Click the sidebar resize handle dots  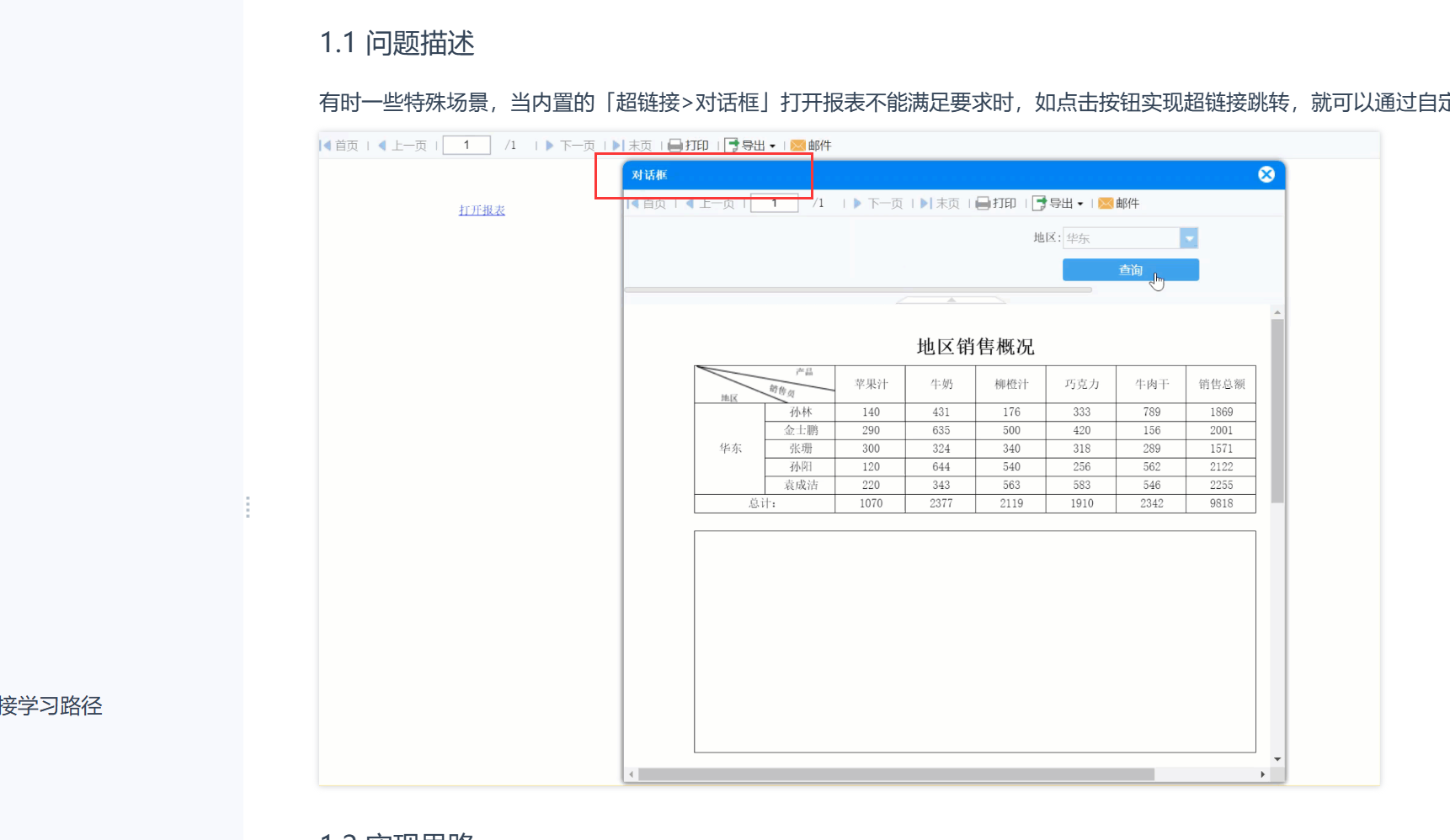(x=248, y=507)
